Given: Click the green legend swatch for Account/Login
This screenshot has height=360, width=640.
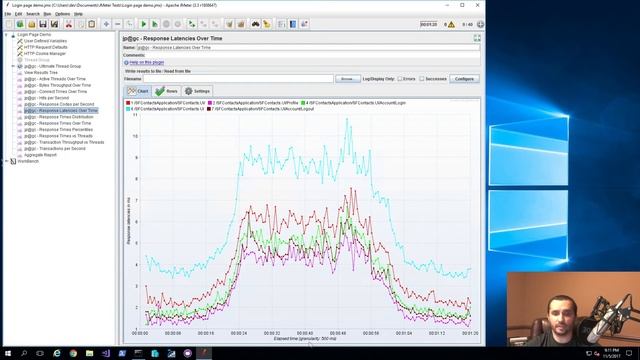Looking at the screenshot, I should 303,103.
